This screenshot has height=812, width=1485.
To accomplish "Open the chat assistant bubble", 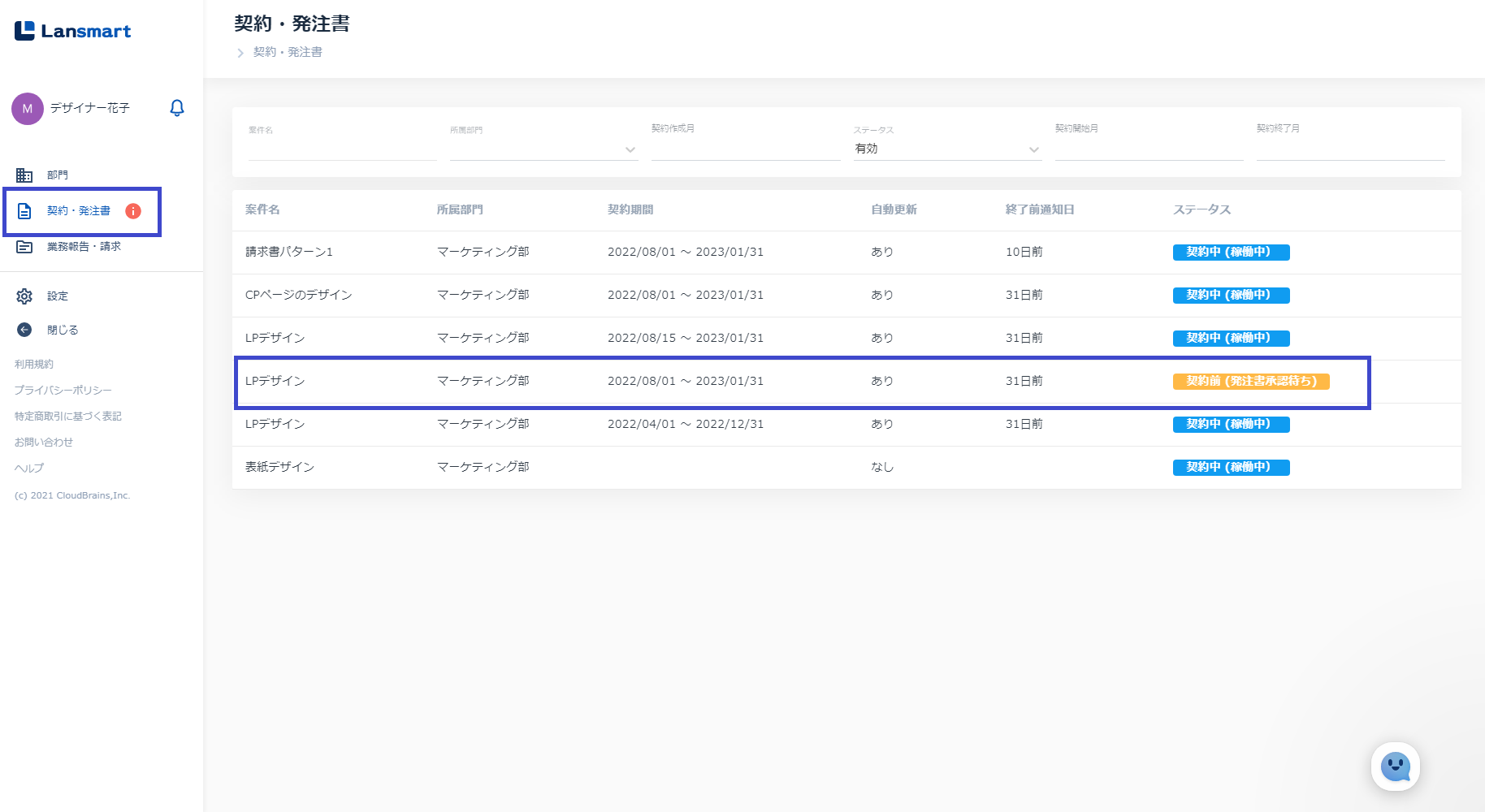I will point(1395,766).
